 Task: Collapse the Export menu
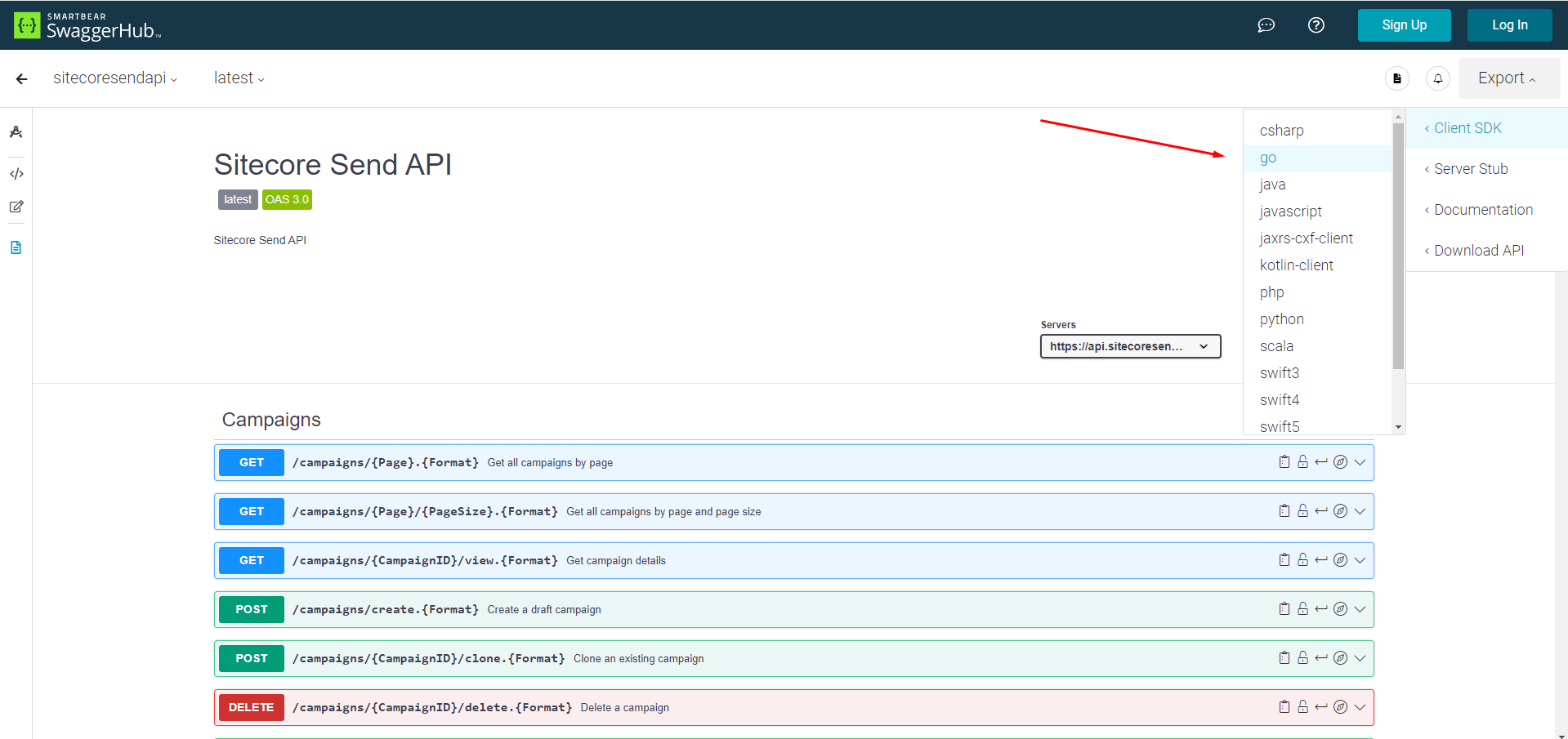[x=1508, y=78]
